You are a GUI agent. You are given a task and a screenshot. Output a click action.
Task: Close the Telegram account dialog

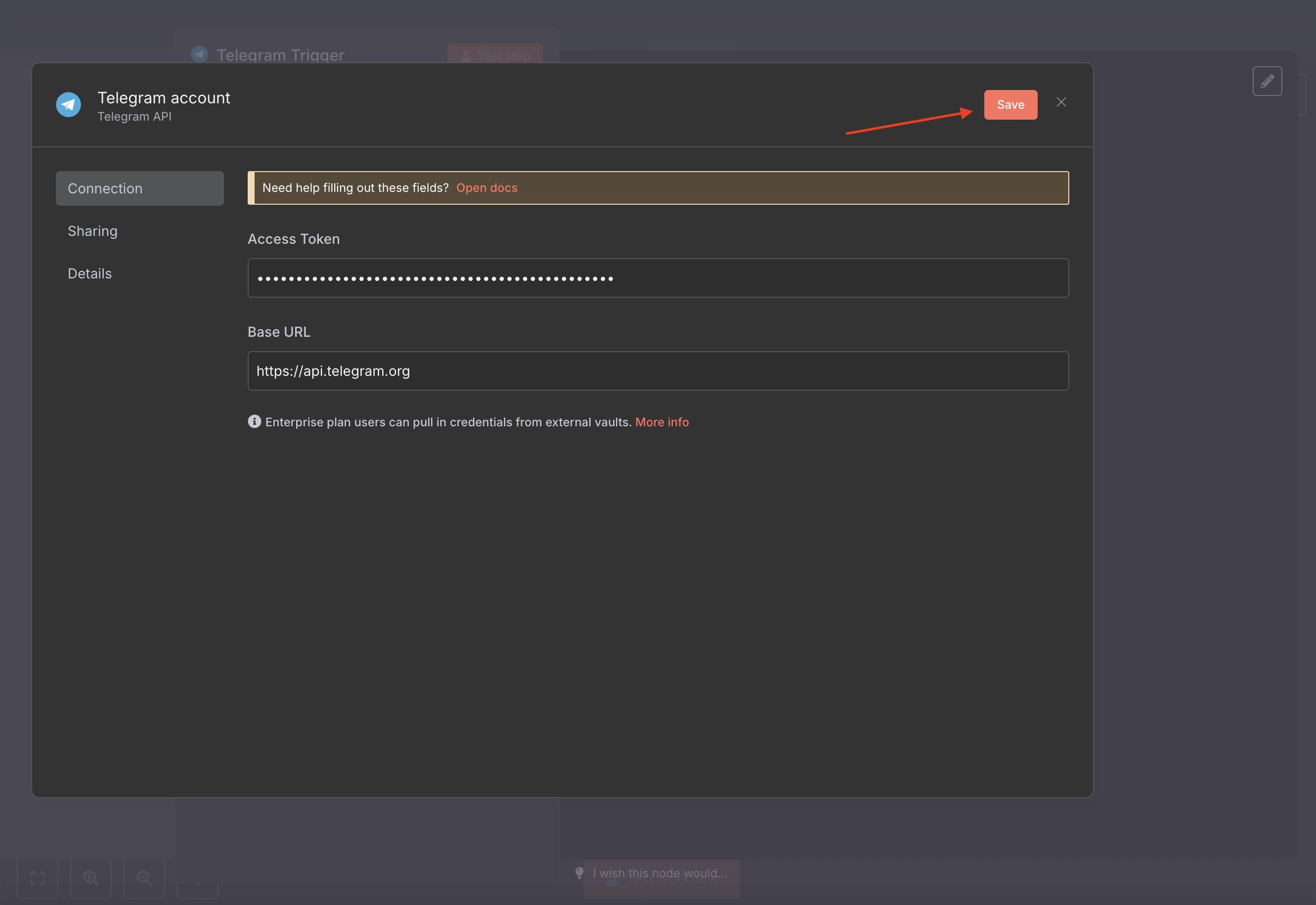[1061, 102]
